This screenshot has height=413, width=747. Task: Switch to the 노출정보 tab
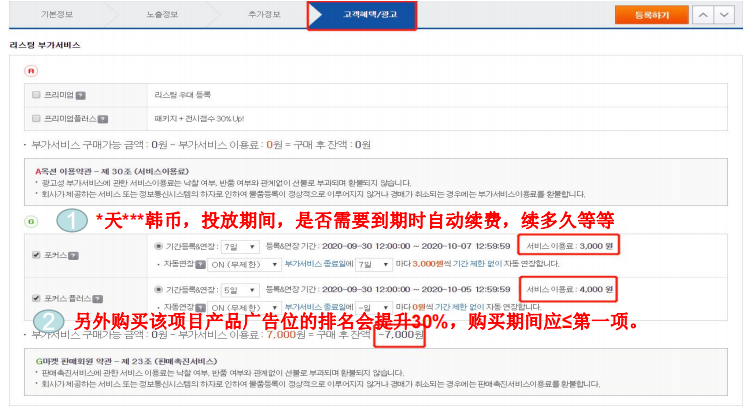click(162, 14)
